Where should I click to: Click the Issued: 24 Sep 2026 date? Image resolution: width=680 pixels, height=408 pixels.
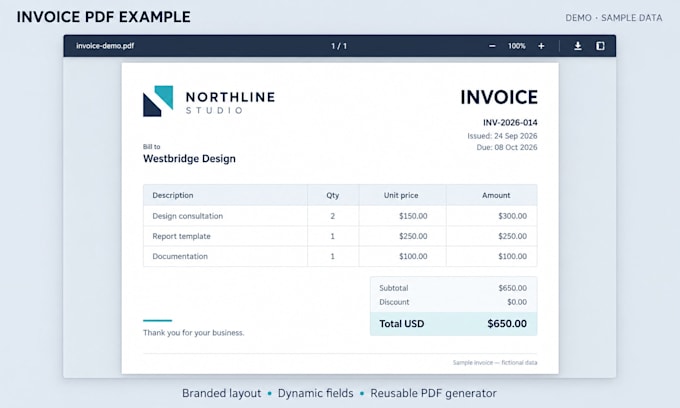pos(502,136)
